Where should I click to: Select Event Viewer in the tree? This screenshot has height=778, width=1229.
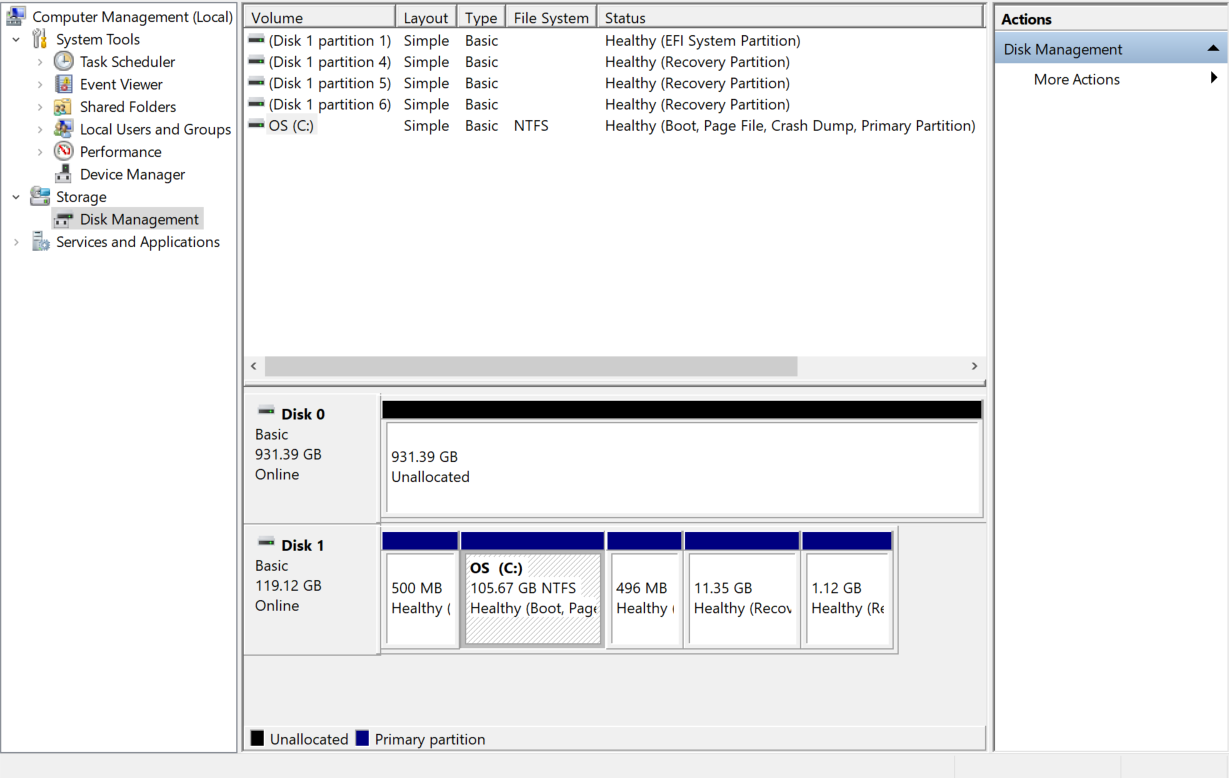tap(121, 85)
